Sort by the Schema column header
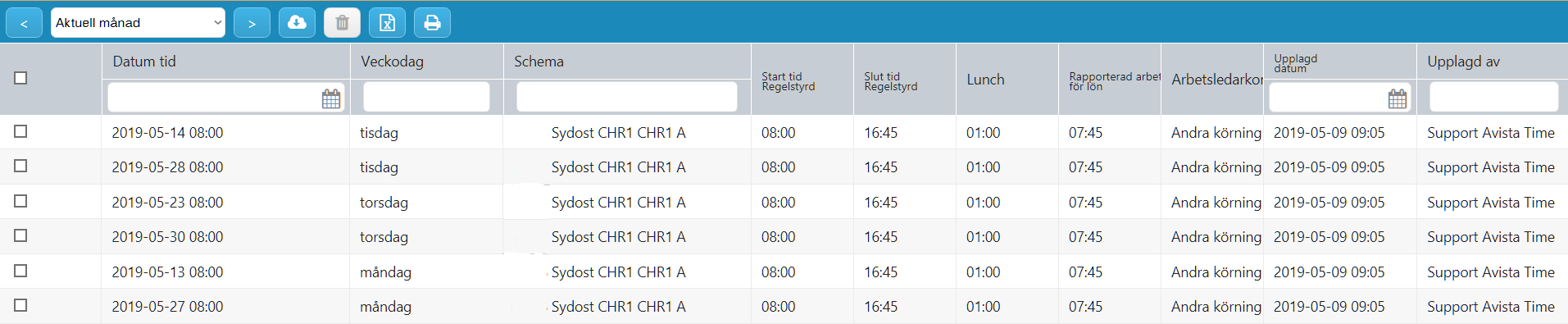Image resolution: width=1568 pixels, height=324 pixels. 539,62
